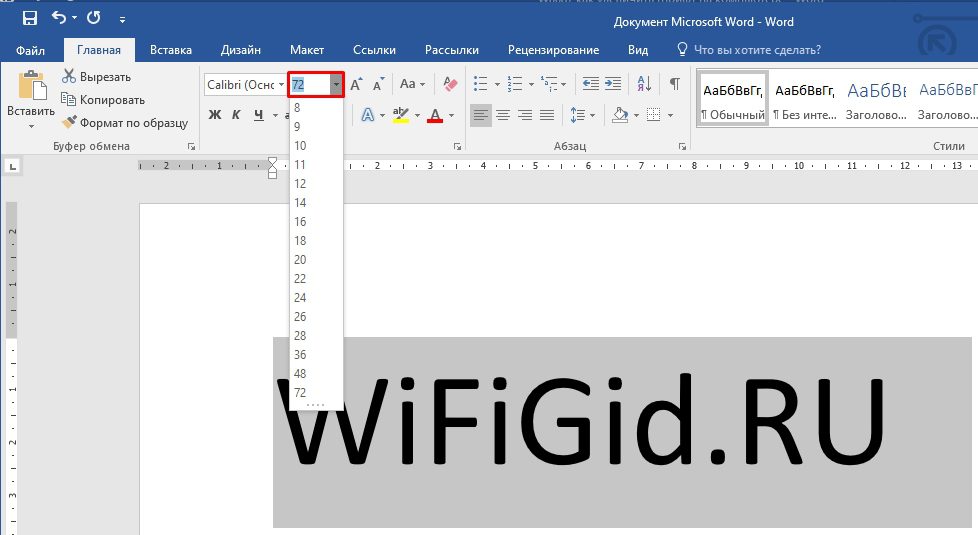Screen dimensions: 978x535
Task: Click the ruler tab selector button
Action: point(12,166)
